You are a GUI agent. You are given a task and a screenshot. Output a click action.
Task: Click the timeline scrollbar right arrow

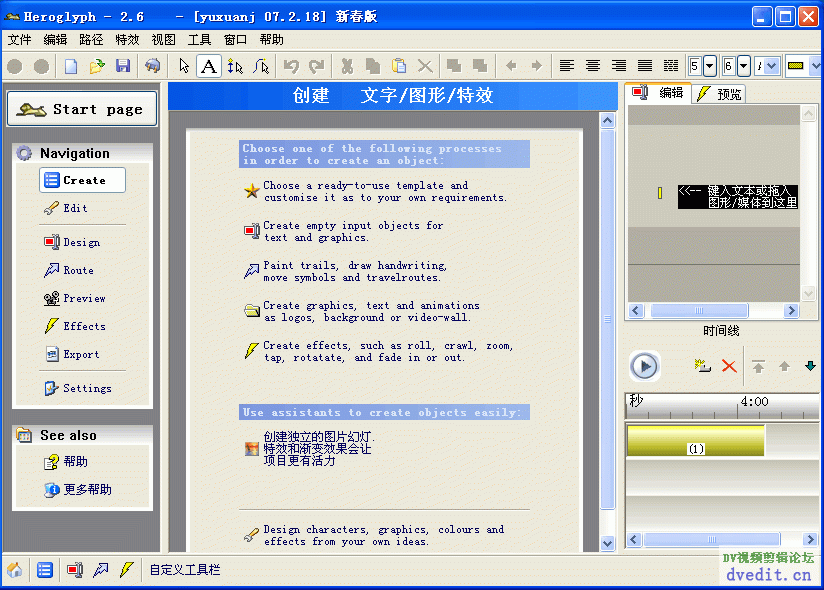pyautogui.click(x=810, y=539)
